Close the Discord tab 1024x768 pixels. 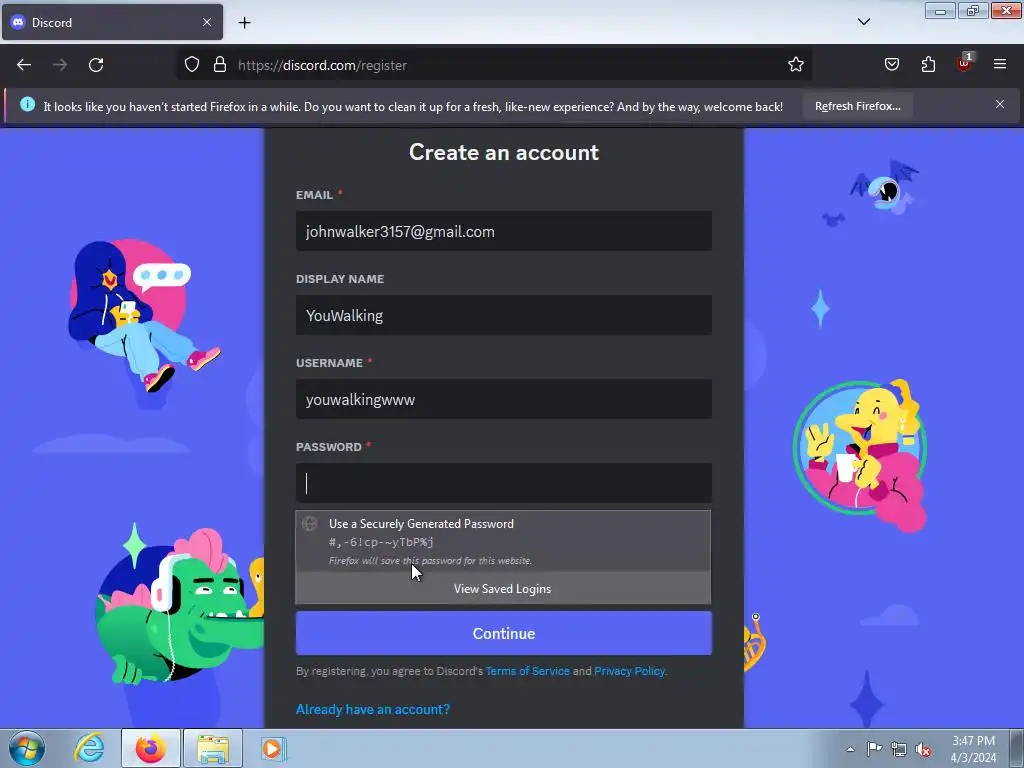(207, 22)
